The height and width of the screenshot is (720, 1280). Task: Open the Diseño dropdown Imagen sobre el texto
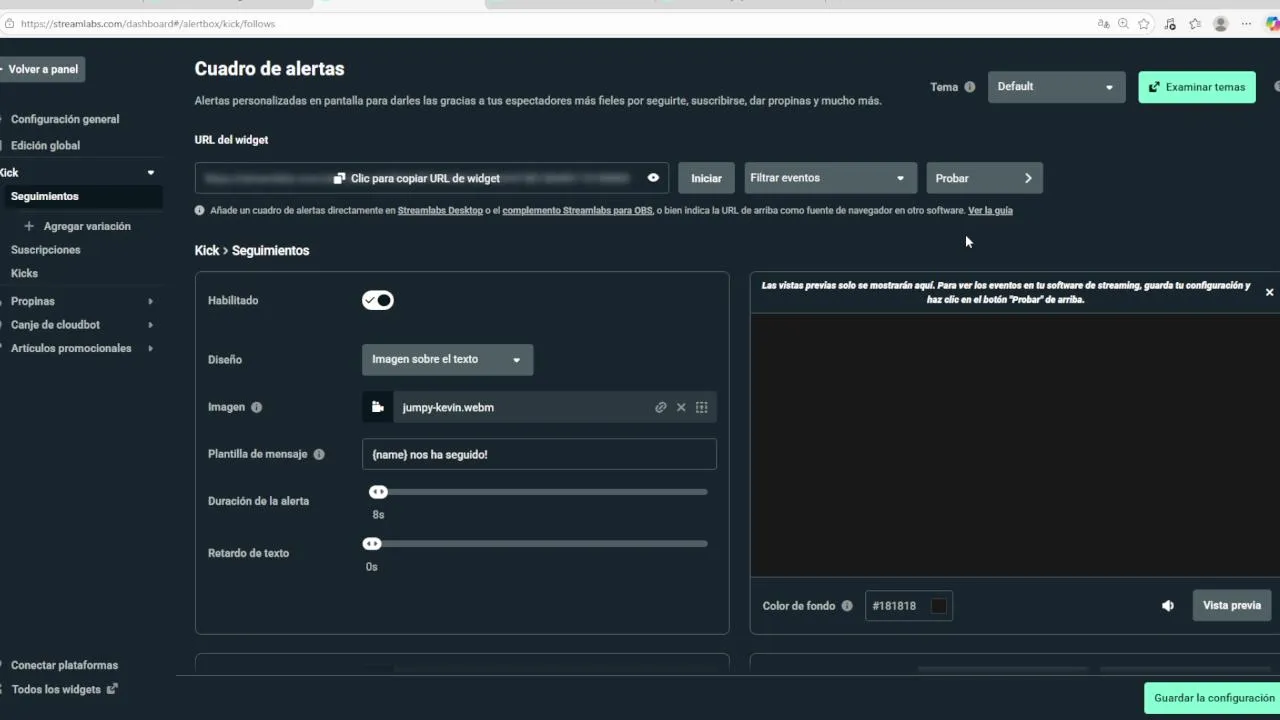447,360
